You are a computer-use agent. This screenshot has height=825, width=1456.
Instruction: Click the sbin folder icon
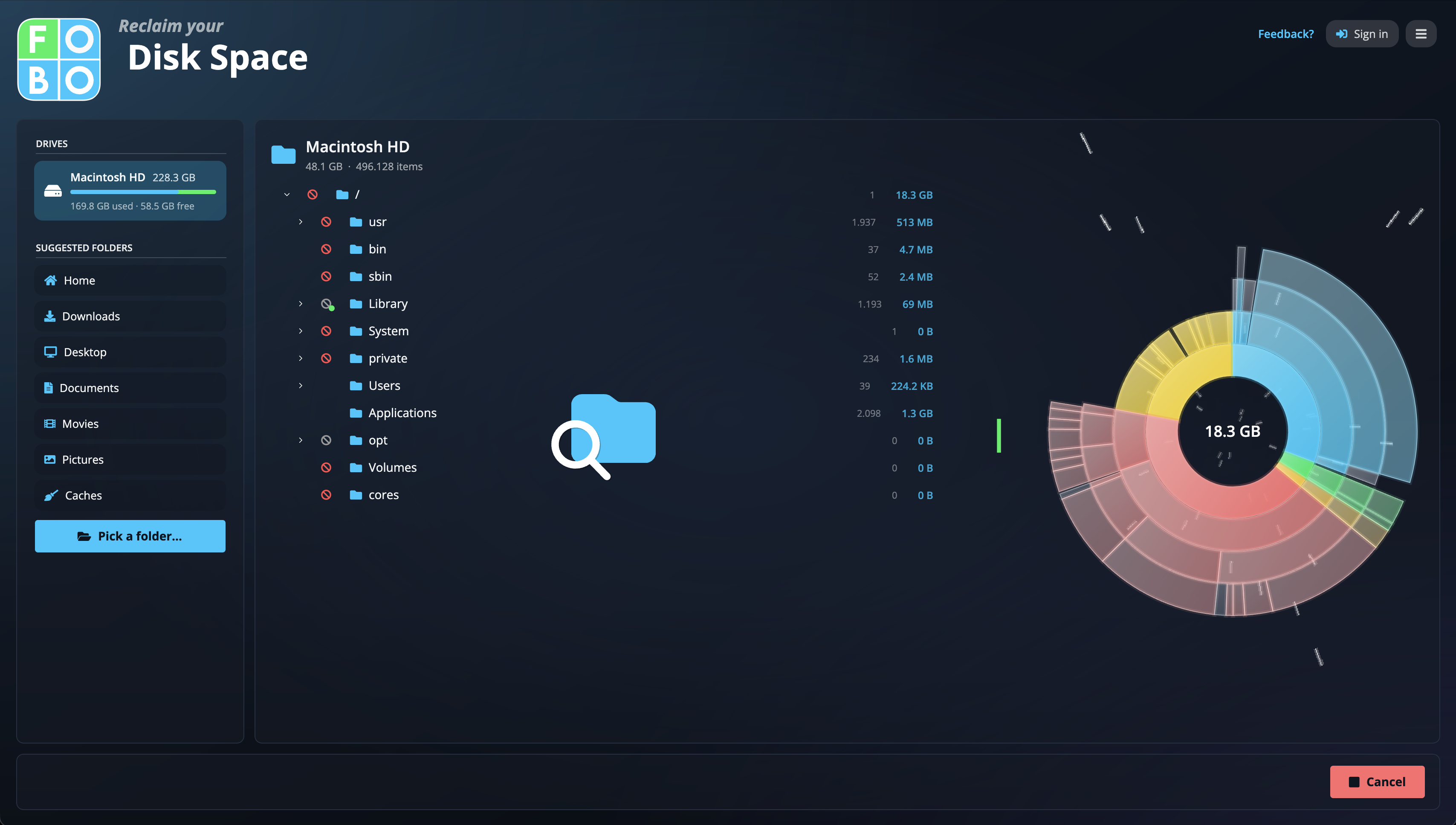356,276
